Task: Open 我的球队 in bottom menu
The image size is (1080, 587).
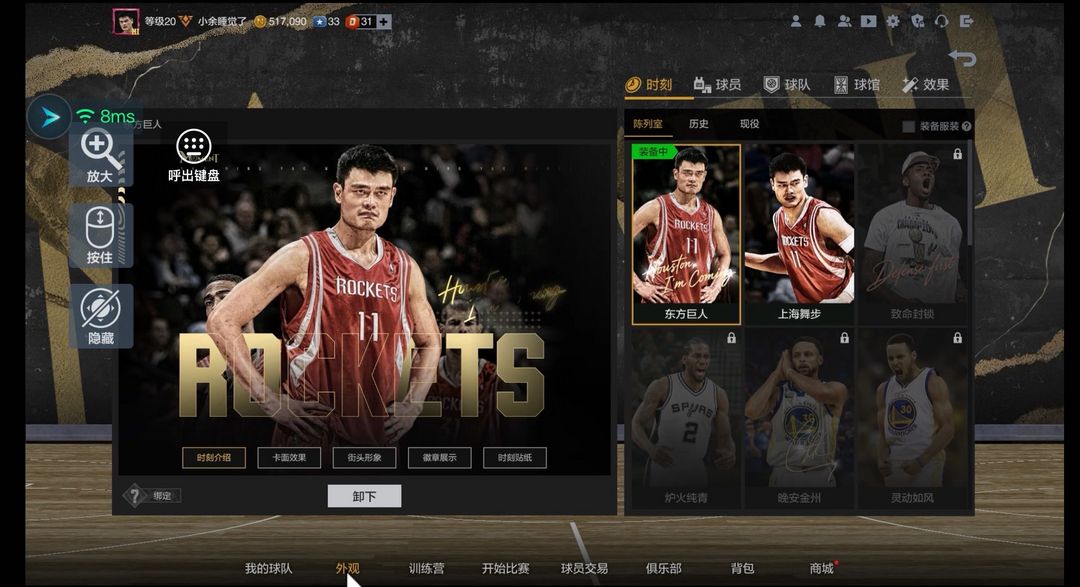Action: 269,568
